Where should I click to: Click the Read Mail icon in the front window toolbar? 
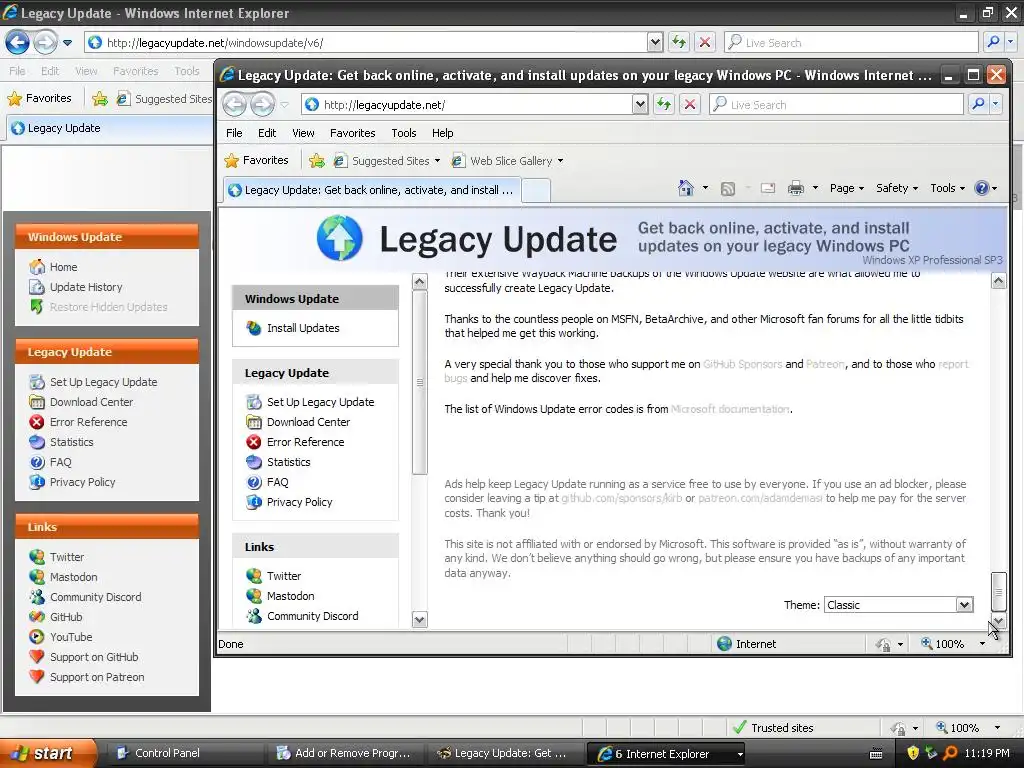point(768,188)
